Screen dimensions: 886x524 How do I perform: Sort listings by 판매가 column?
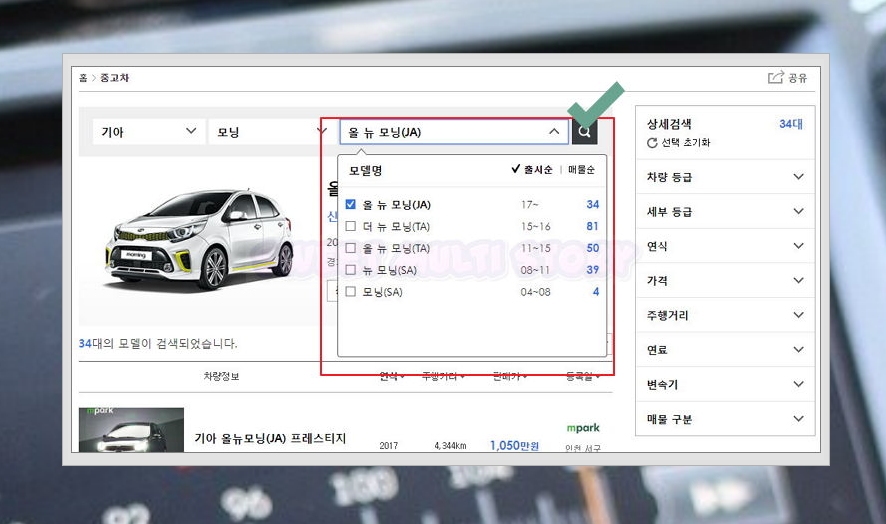click(x=510, y=376)
